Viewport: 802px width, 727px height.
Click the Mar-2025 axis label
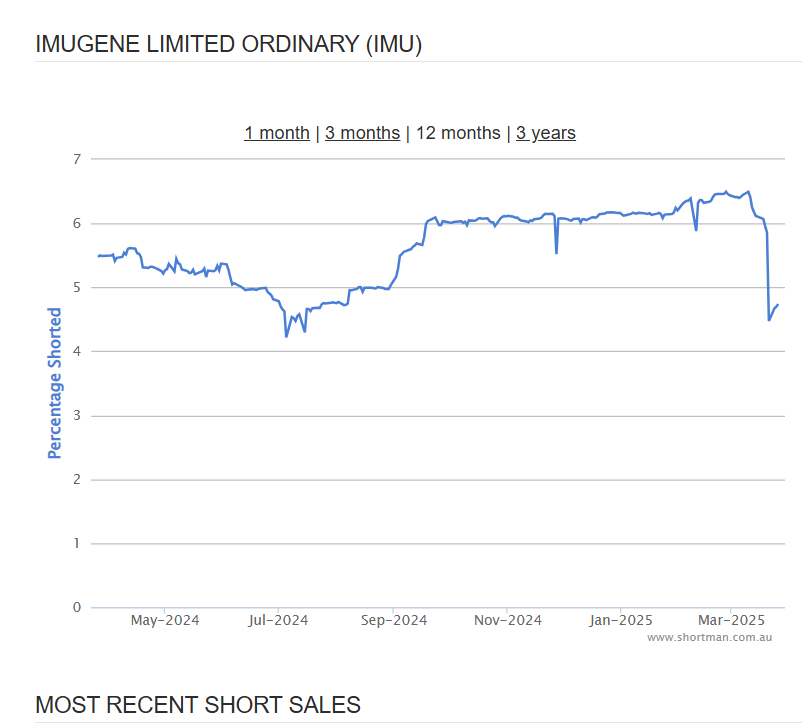(x=731, y=621)
